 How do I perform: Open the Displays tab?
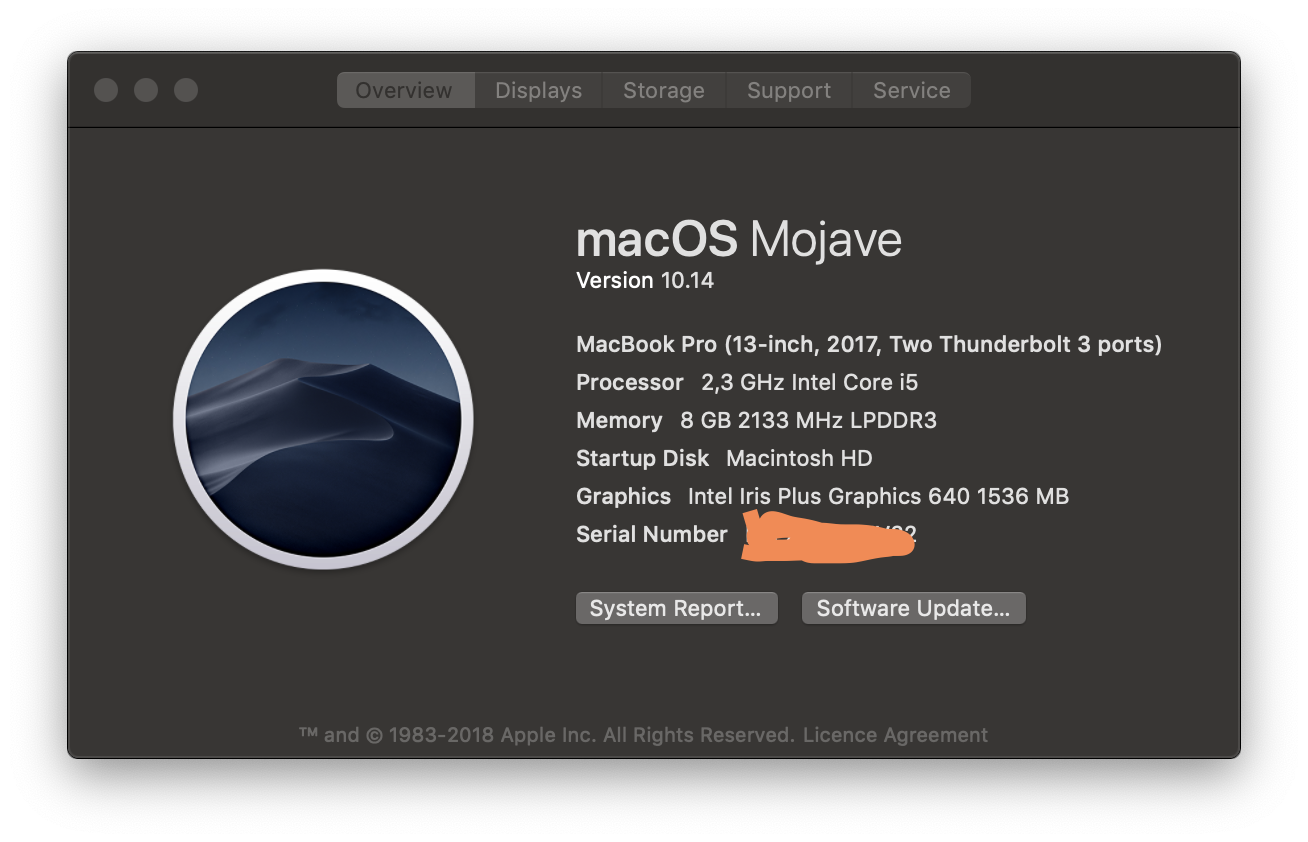click(x=538, y=90)
